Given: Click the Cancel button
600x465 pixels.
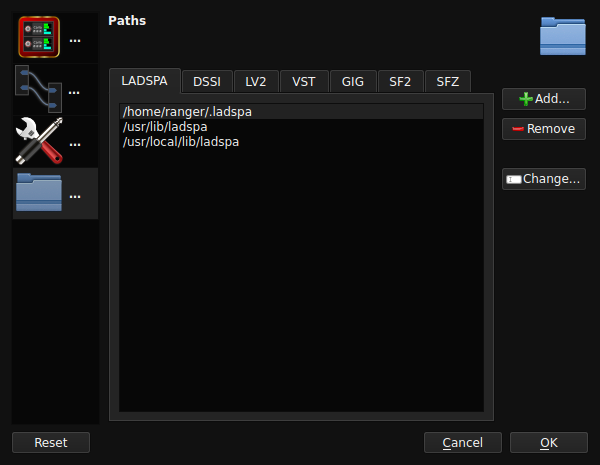Looking at the screenshot, I should tap(463, 442).
